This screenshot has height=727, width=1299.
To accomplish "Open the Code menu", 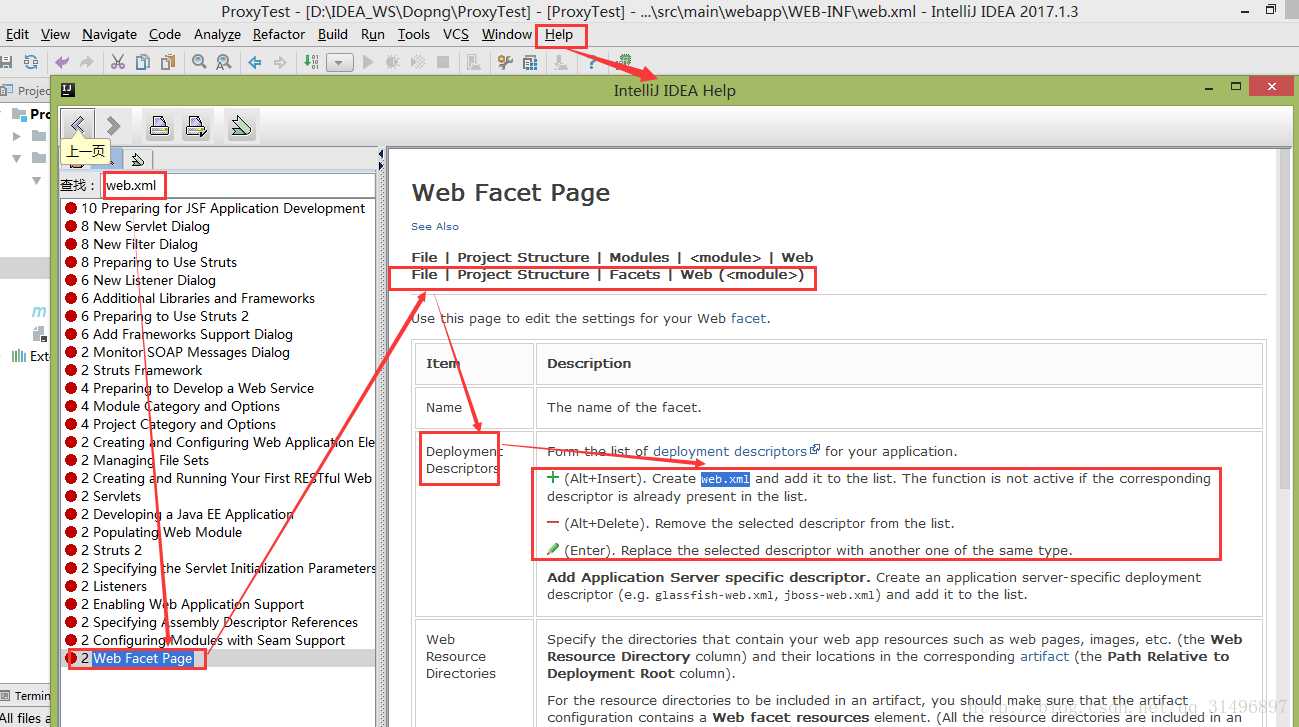I will (x=165, y=34).
